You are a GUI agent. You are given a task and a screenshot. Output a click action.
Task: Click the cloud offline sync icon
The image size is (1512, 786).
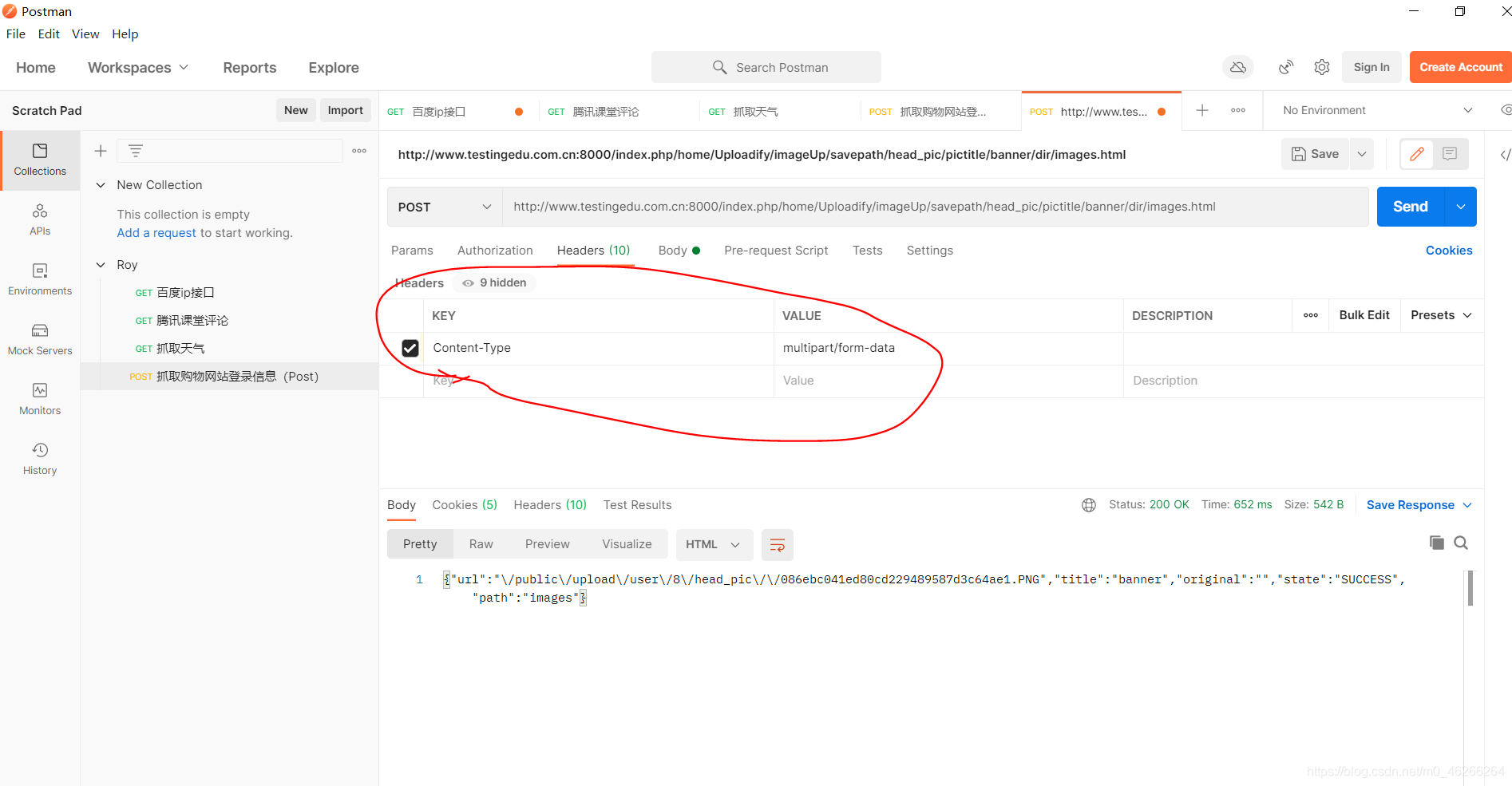(x=1238, y=68)
